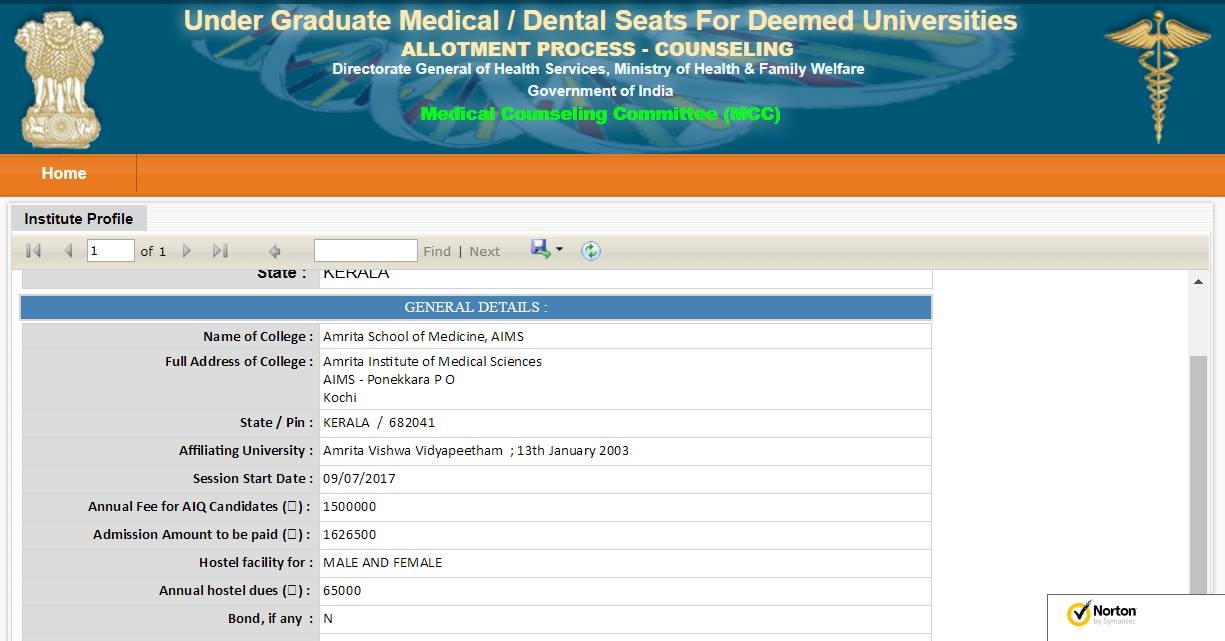Click the find text search box
Image resolution: width=1225 pixels, height=641 pixels.
[x=365, y=250]
